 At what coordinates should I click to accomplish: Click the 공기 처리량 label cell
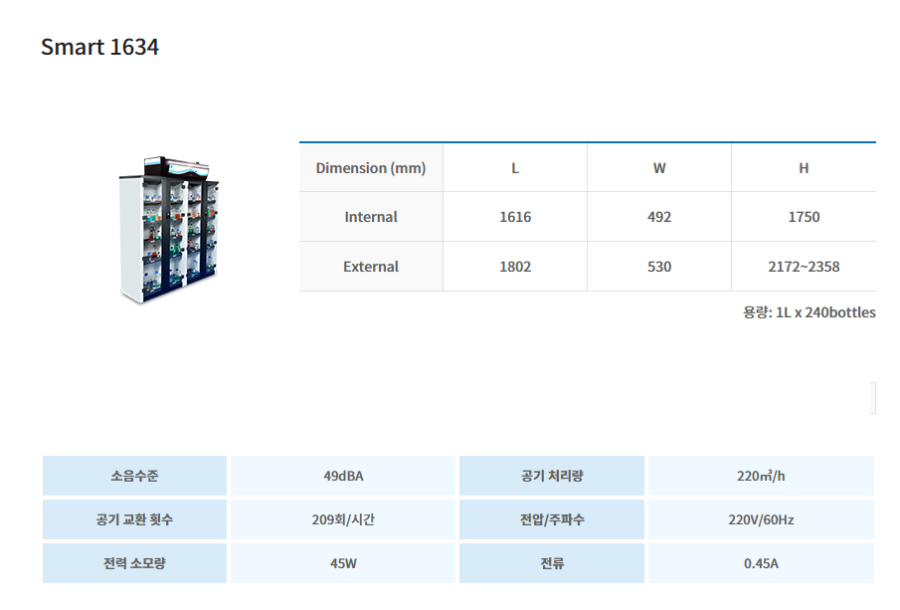tap(552, 476)
